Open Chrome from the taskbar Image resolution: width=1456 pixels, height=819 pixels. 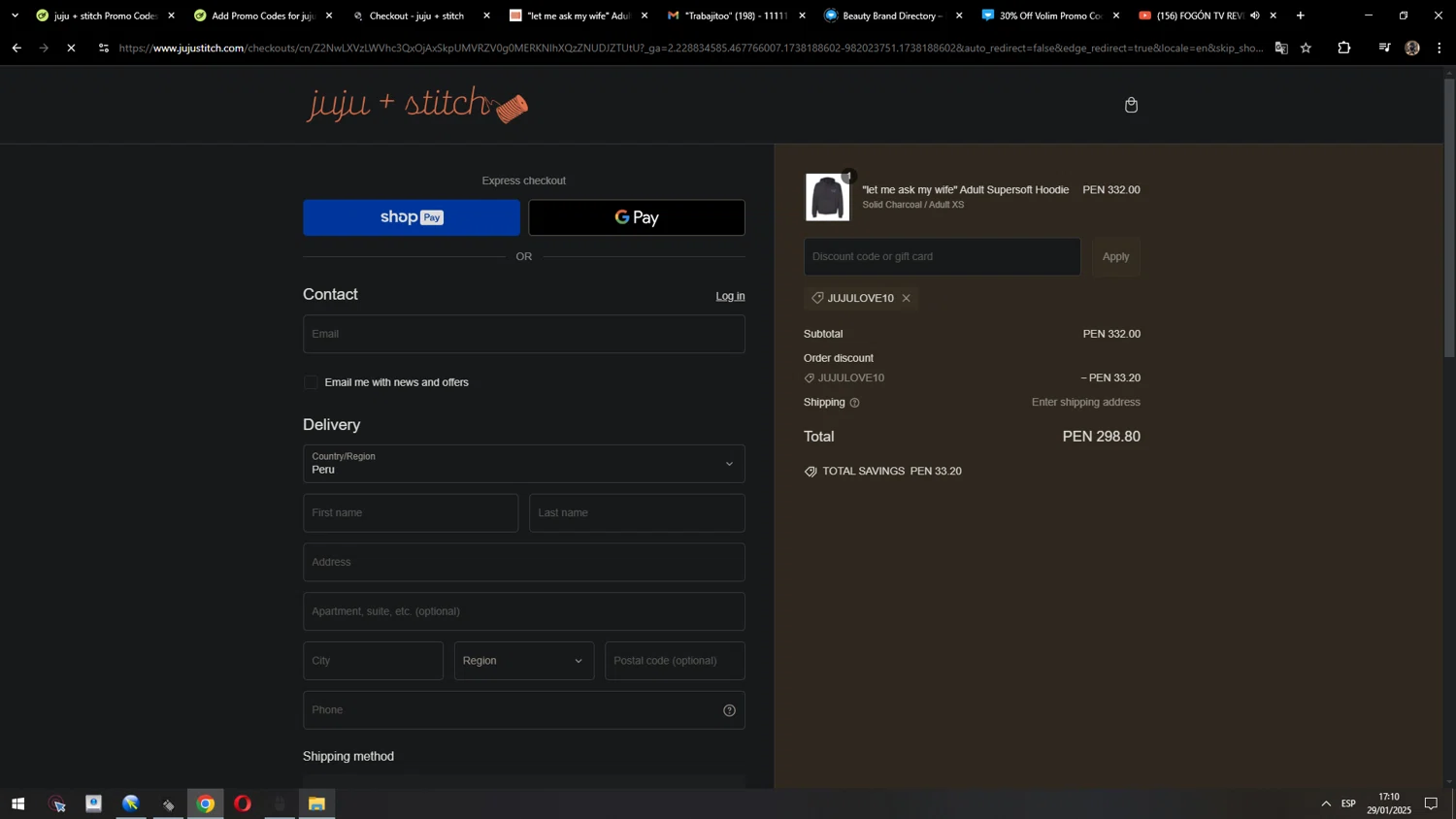(x=206, y=803)
